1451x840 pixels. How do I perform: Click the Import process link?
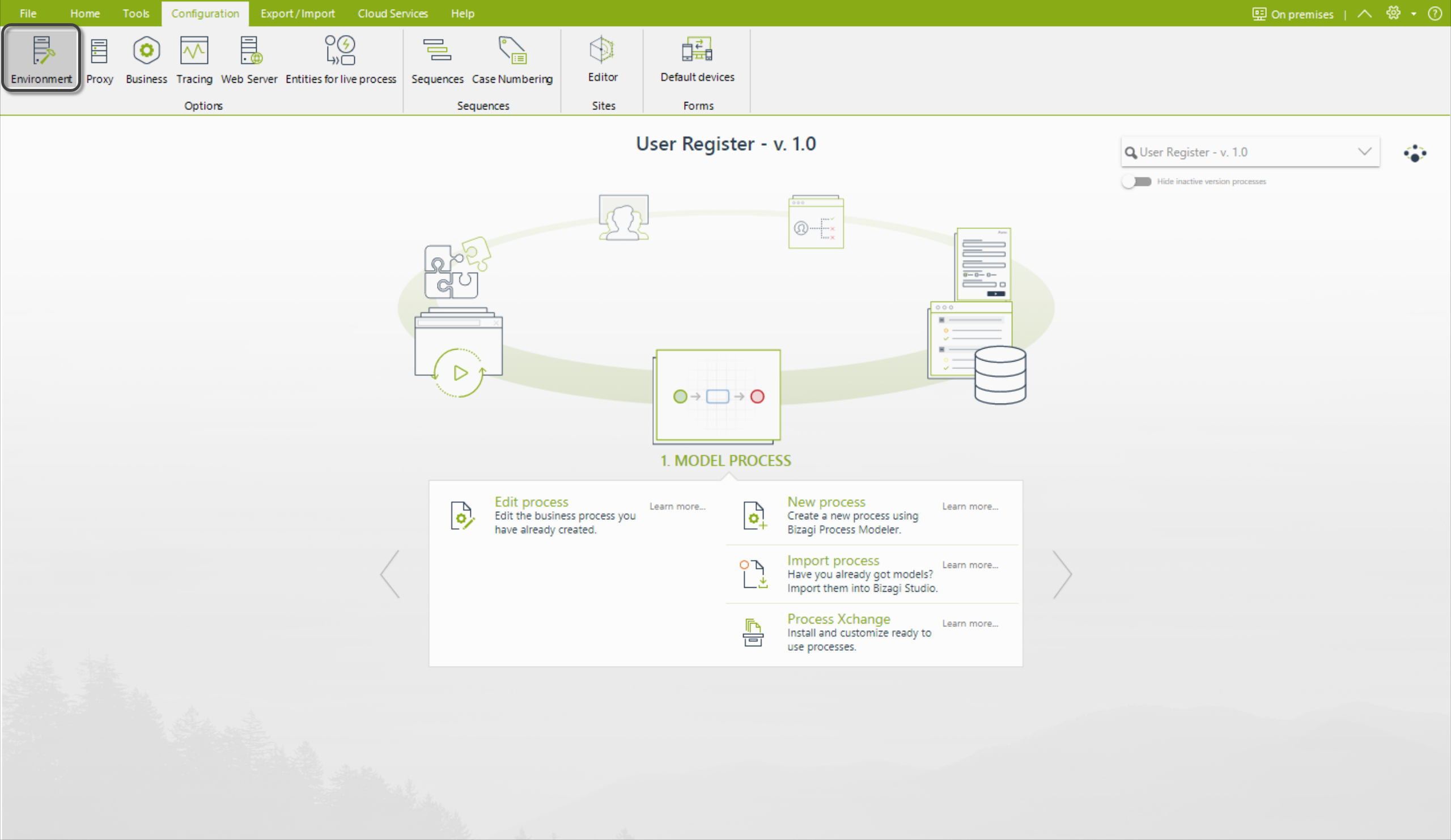[x=833, y=561]
